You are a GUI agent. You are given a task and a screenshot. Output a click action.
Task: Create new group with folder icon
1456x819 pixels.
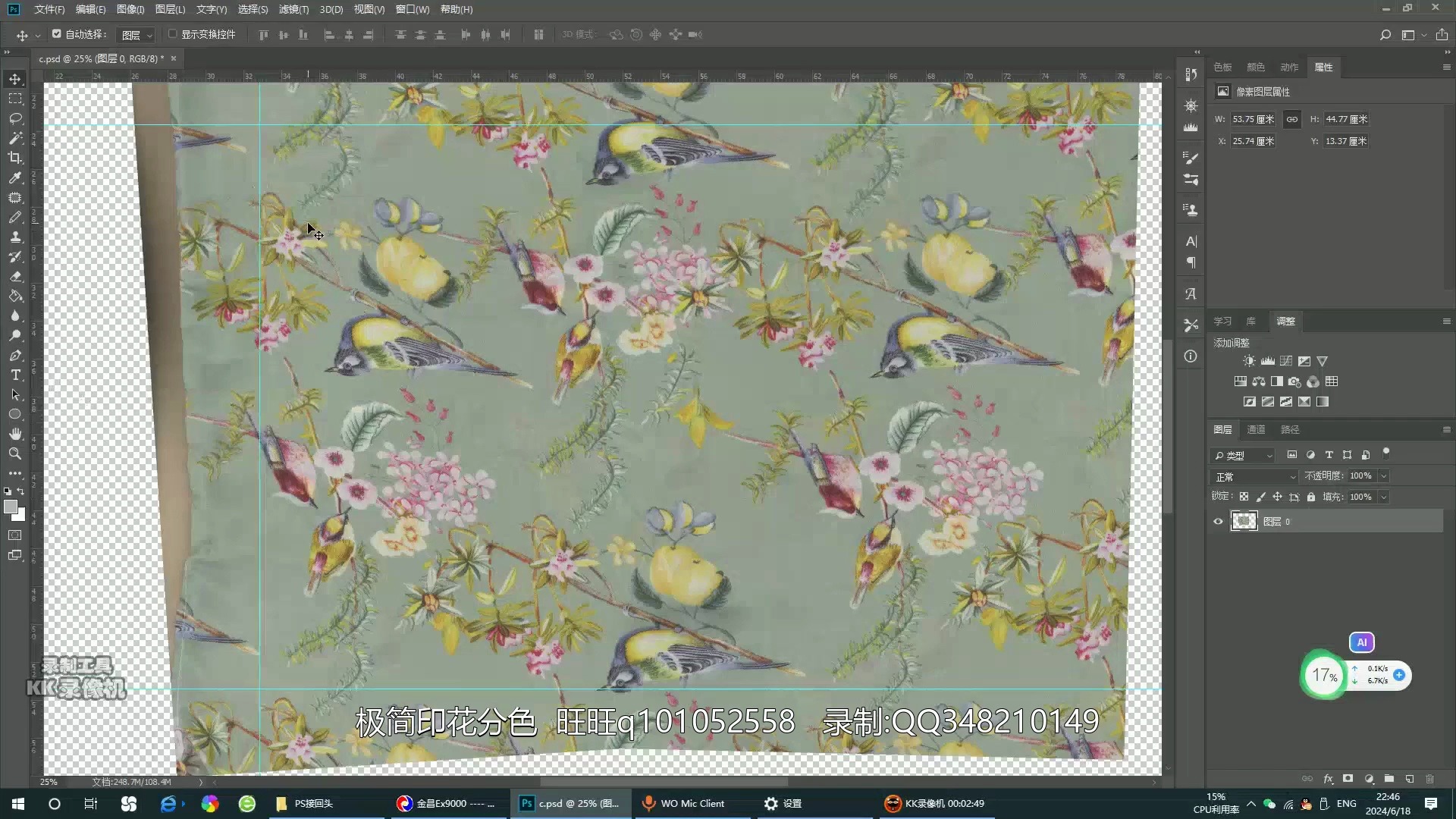(x=1389, y=779)
